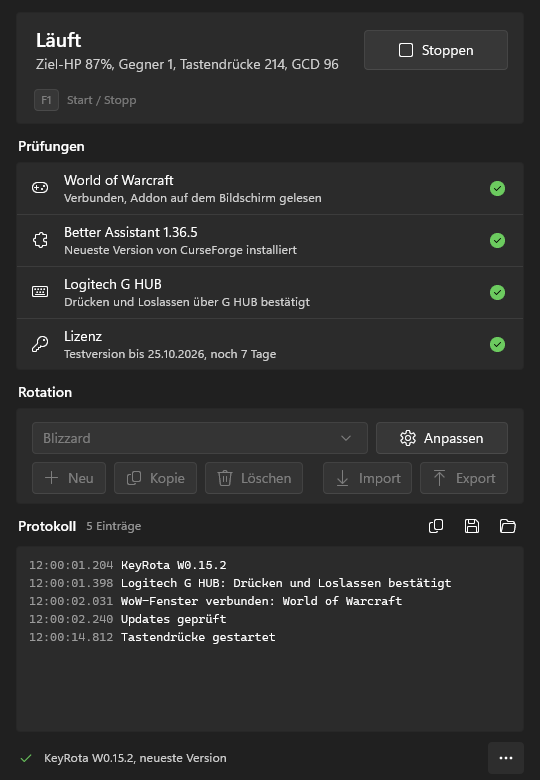The image size is (540, 780).
Task: Click the Prüfungen section heading
Action: 51,146
